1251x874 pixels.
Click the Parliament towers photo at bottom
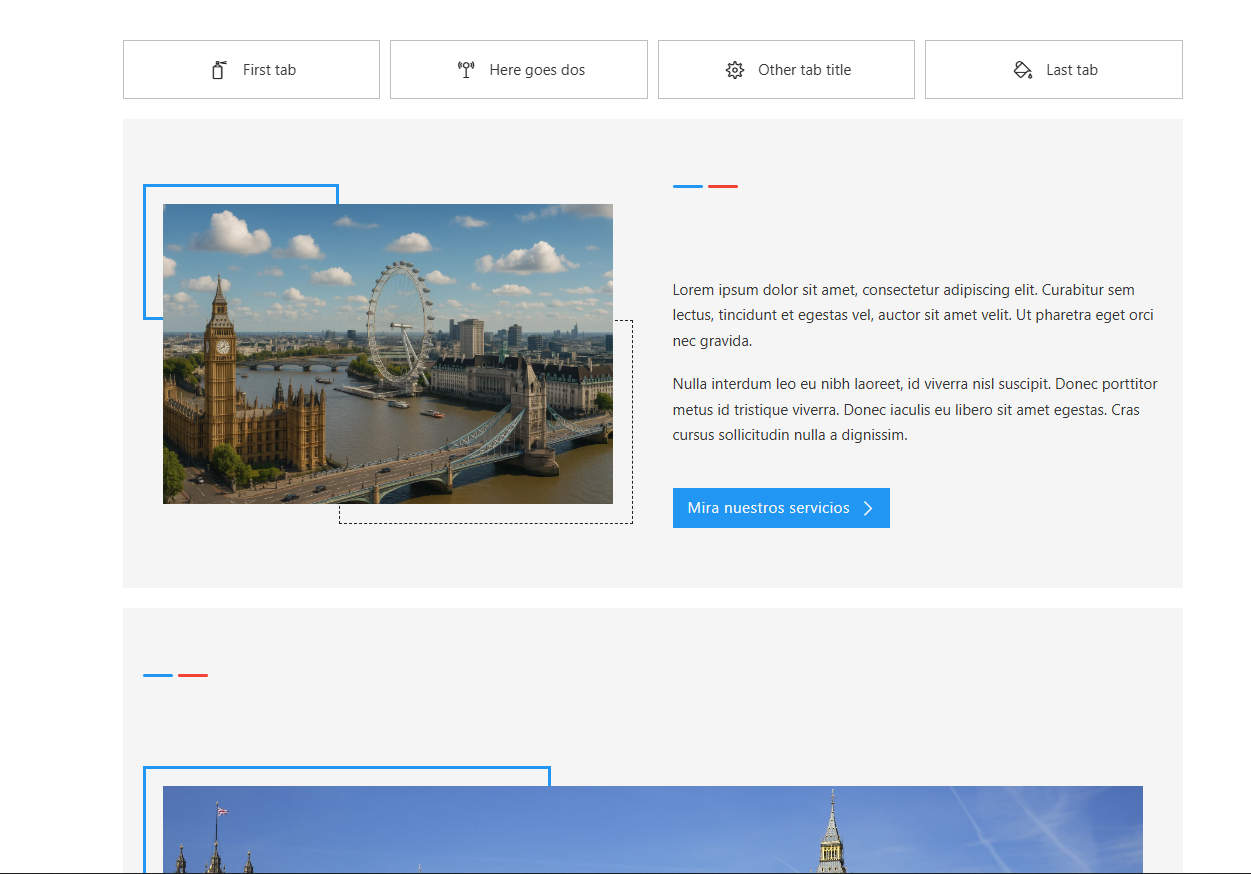652,829
